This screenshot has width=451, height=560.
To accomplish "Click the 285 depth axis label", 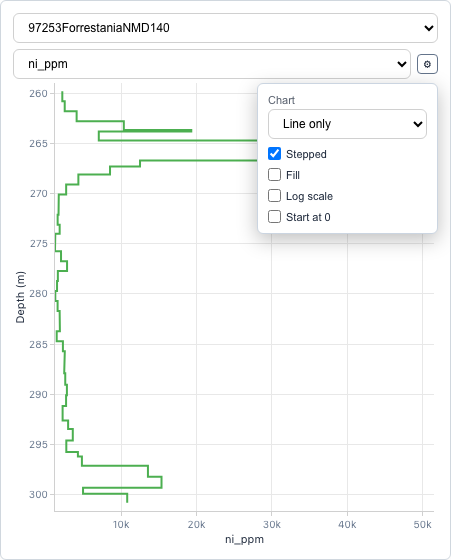I will coord(39,345).
